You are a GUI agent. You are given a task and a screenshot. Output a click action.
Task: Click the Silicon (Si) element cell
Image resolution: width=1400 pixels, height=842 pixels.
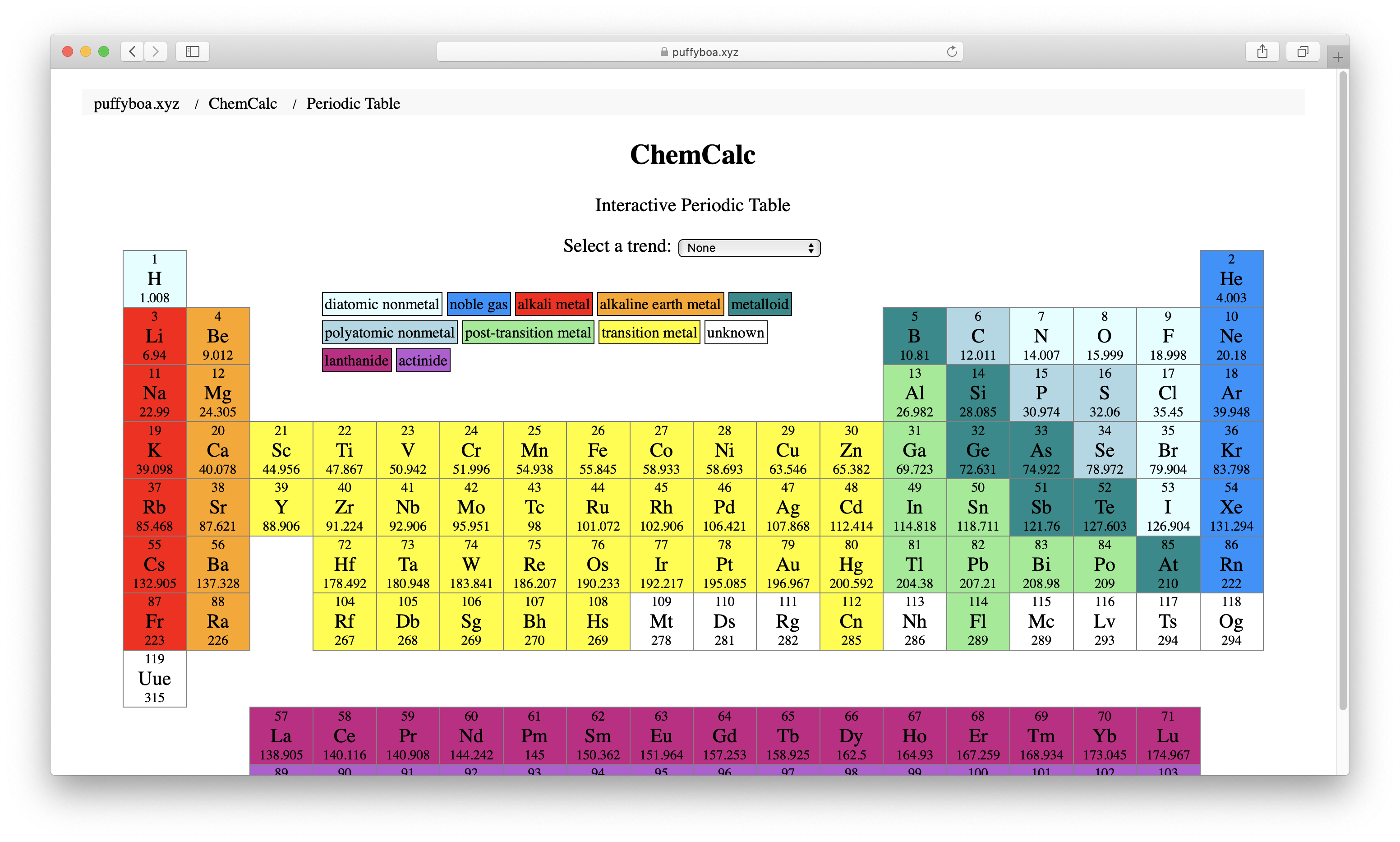977,393
